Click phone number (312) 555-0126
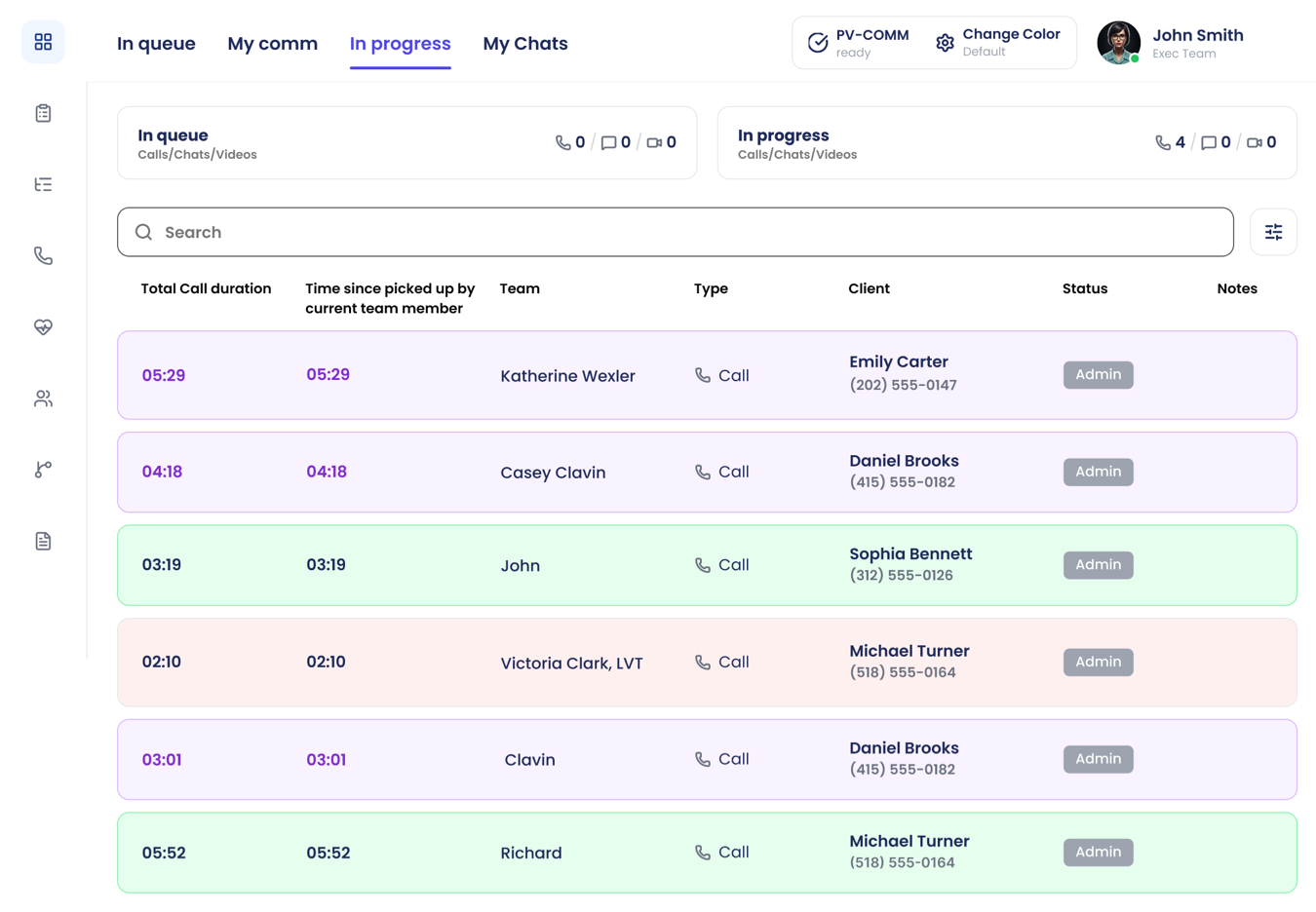This screenshot has height=912, width=1316. 901,575
